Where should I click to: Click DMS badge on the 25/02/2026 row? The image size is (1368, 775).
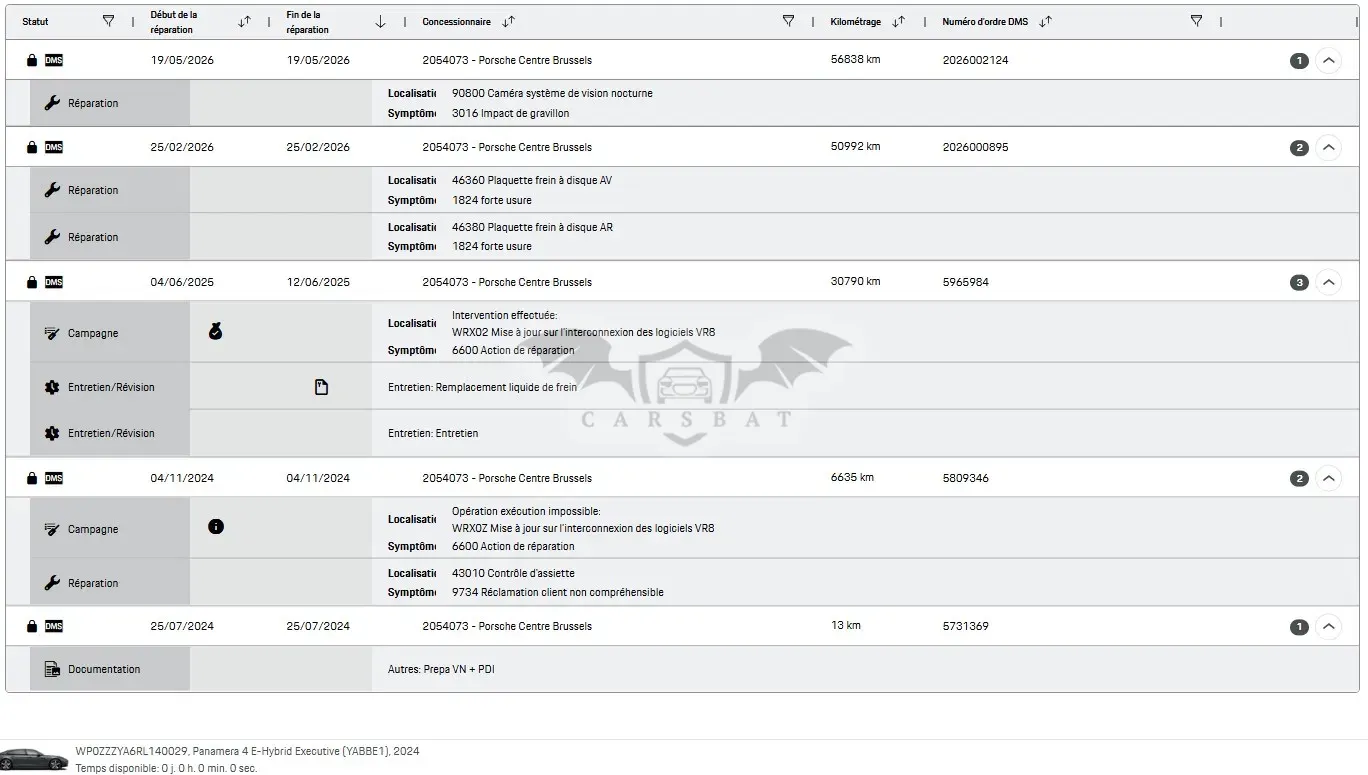coord(54,147)
